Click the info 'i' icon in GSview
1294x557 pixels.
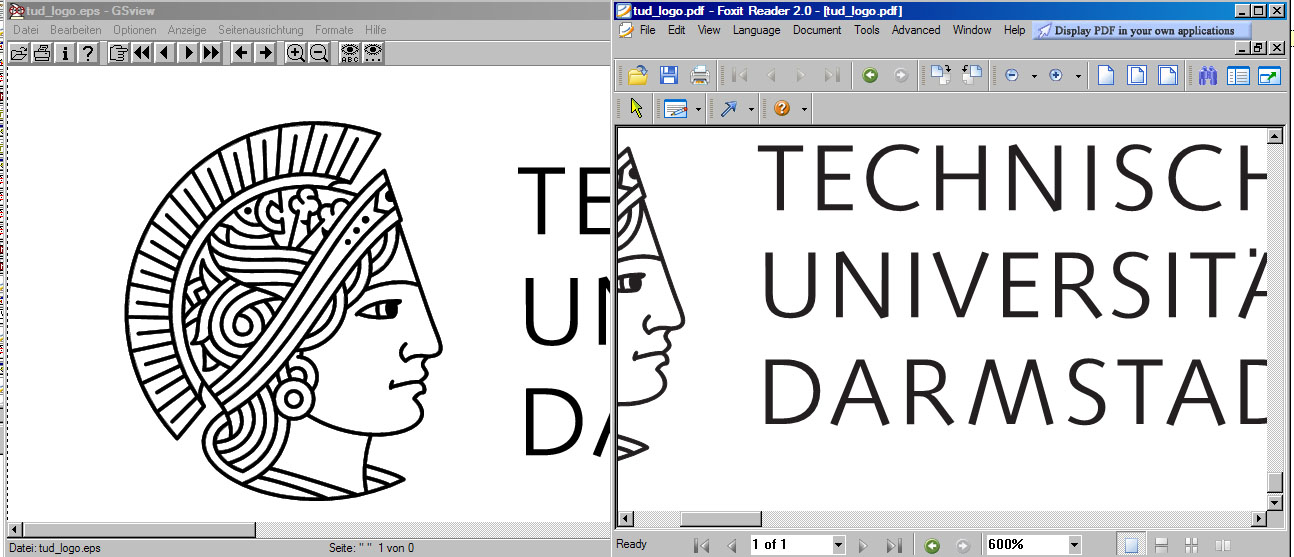(65, 53)
